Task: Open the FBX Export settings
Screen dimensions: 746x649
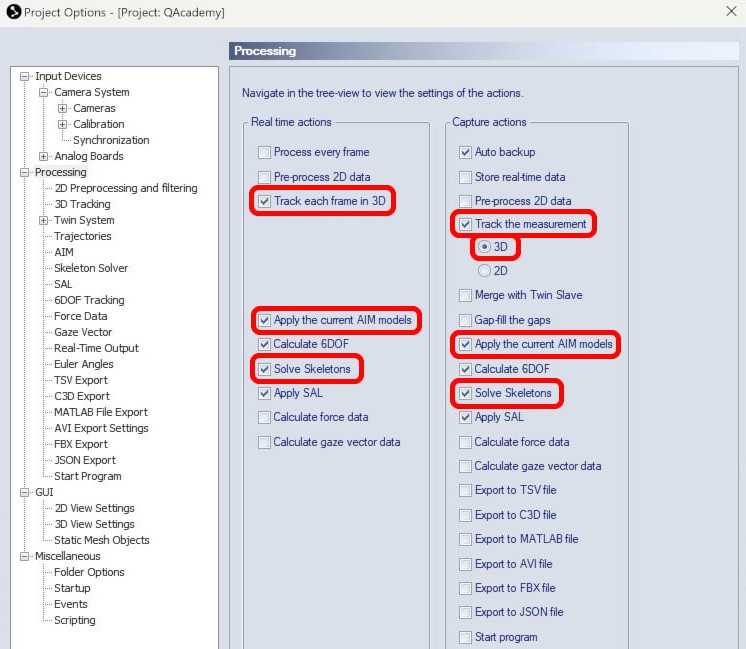Action: [81, 444]
